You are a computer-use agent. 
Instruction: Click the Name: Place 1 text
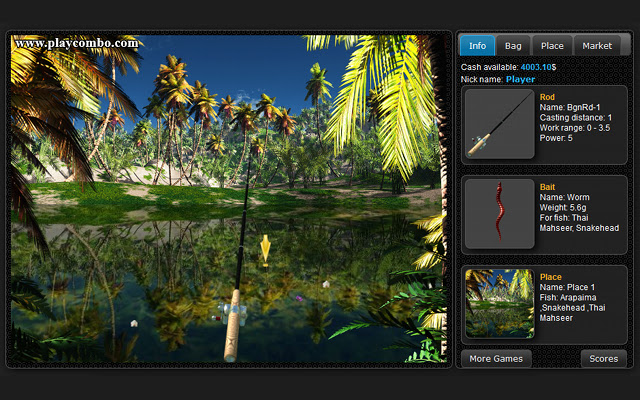pos(567,287)
